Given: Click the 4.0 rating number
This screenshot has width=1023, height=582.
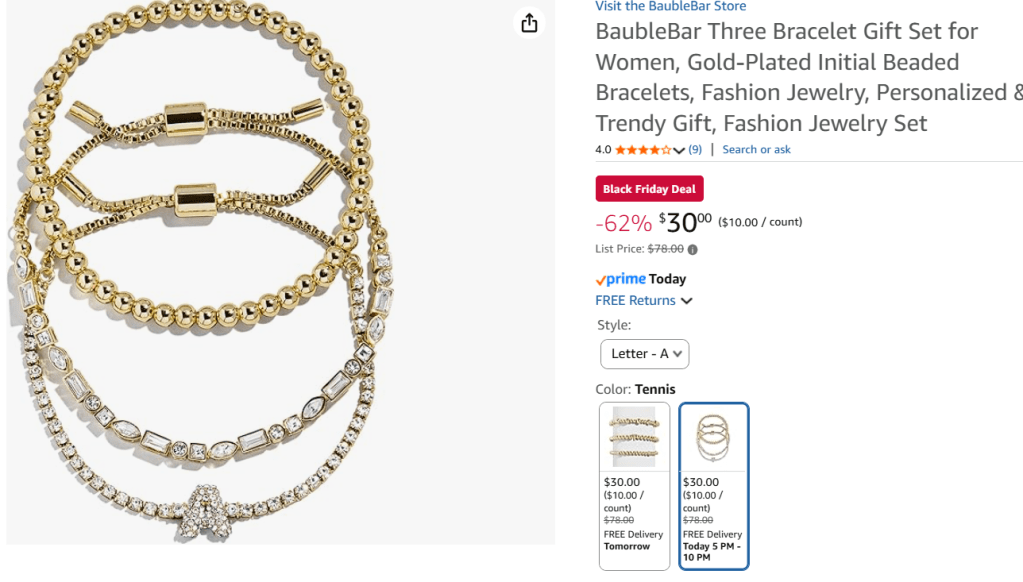Looking at the screenshot, I should click(x=603, y=150).
